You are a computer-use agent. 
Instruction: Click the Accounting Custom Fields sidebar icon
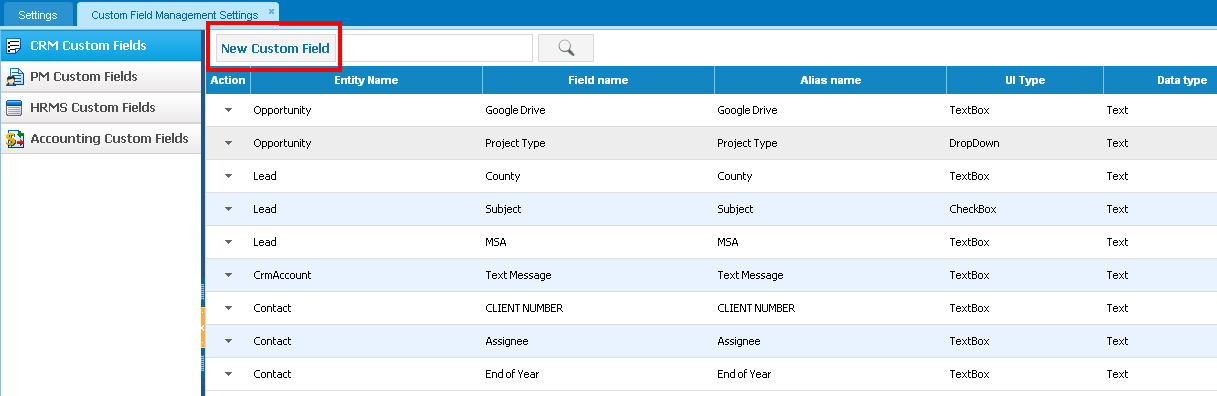pos(14,139)
